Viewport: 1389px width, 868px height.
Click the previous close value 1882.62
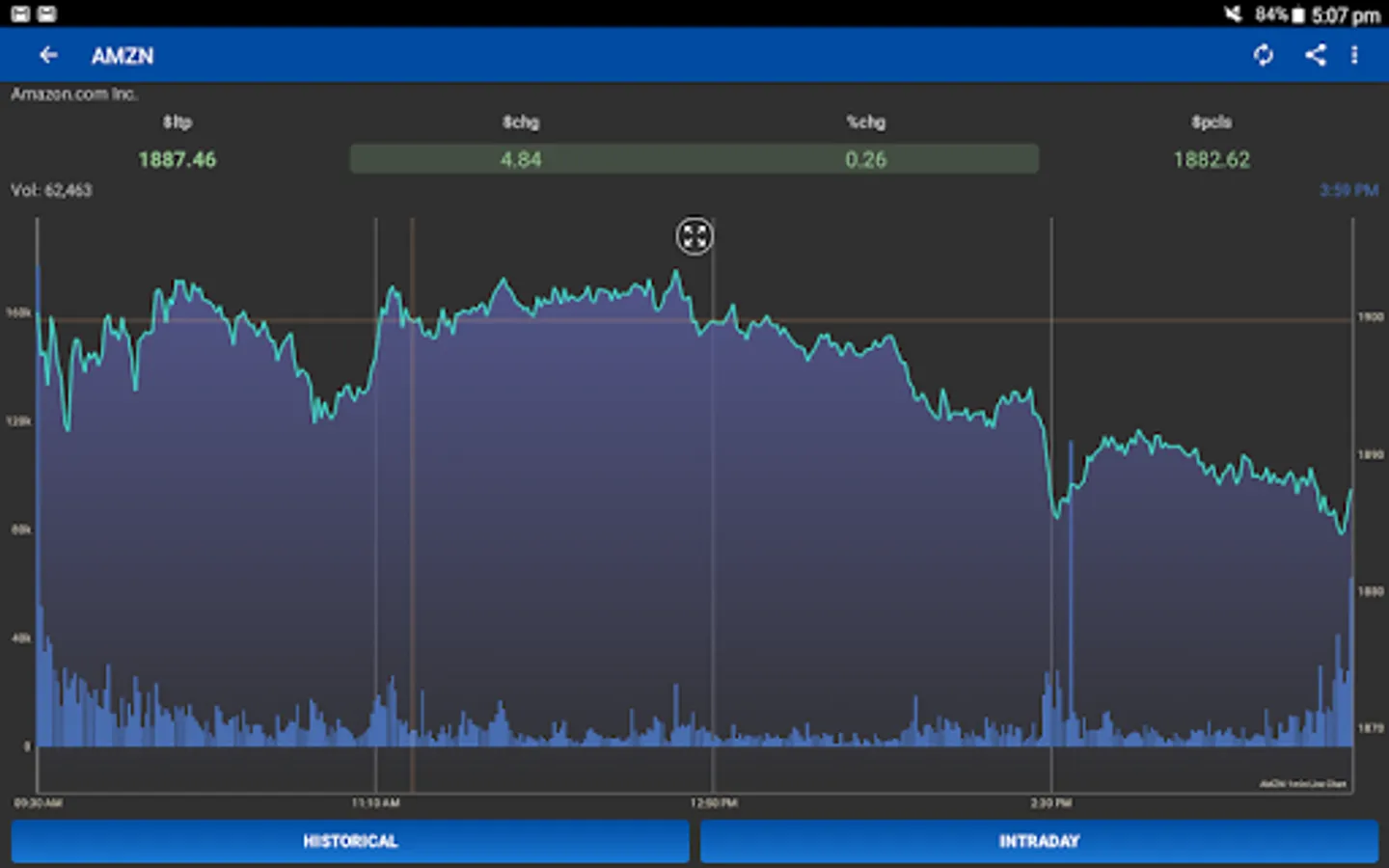click(x=1212, y=159)
